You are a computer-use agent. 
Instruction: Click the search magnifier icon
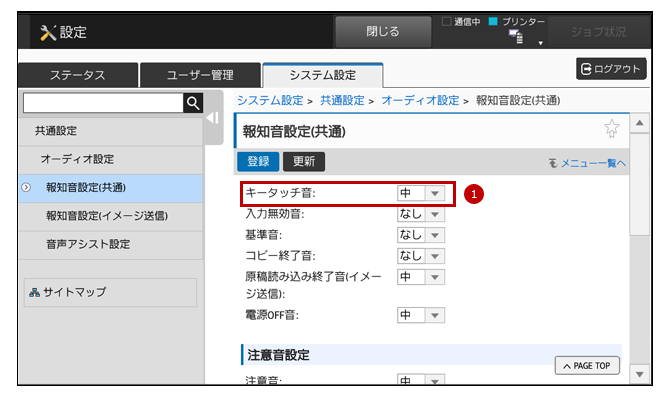tap(193, 103)
